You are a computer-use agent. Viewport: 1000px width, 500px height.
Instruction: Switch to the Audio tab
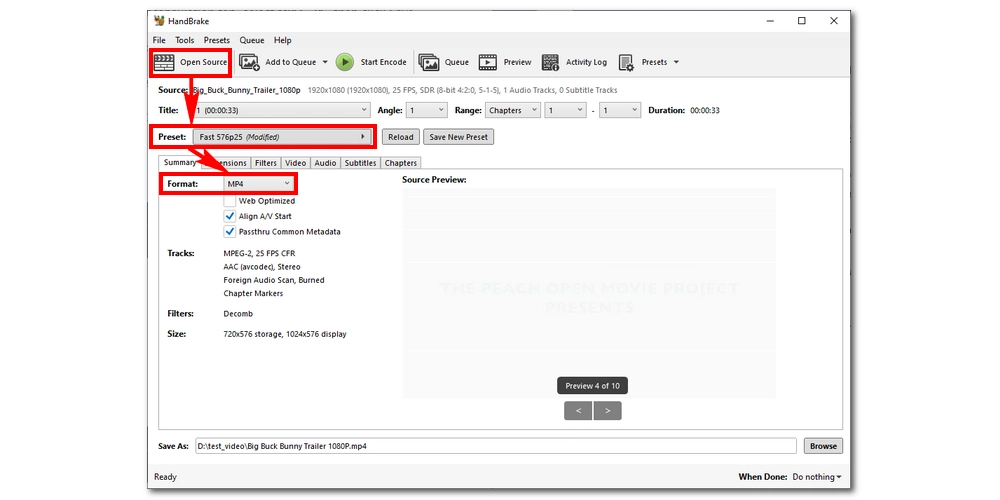(x=325, y=163)
